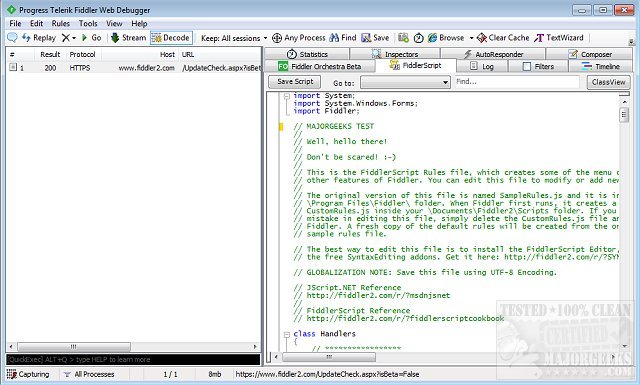This screenshot has width=640, height=385.
Task: Open the Keep: All sessions dropdown
Action: click(234, 38)
